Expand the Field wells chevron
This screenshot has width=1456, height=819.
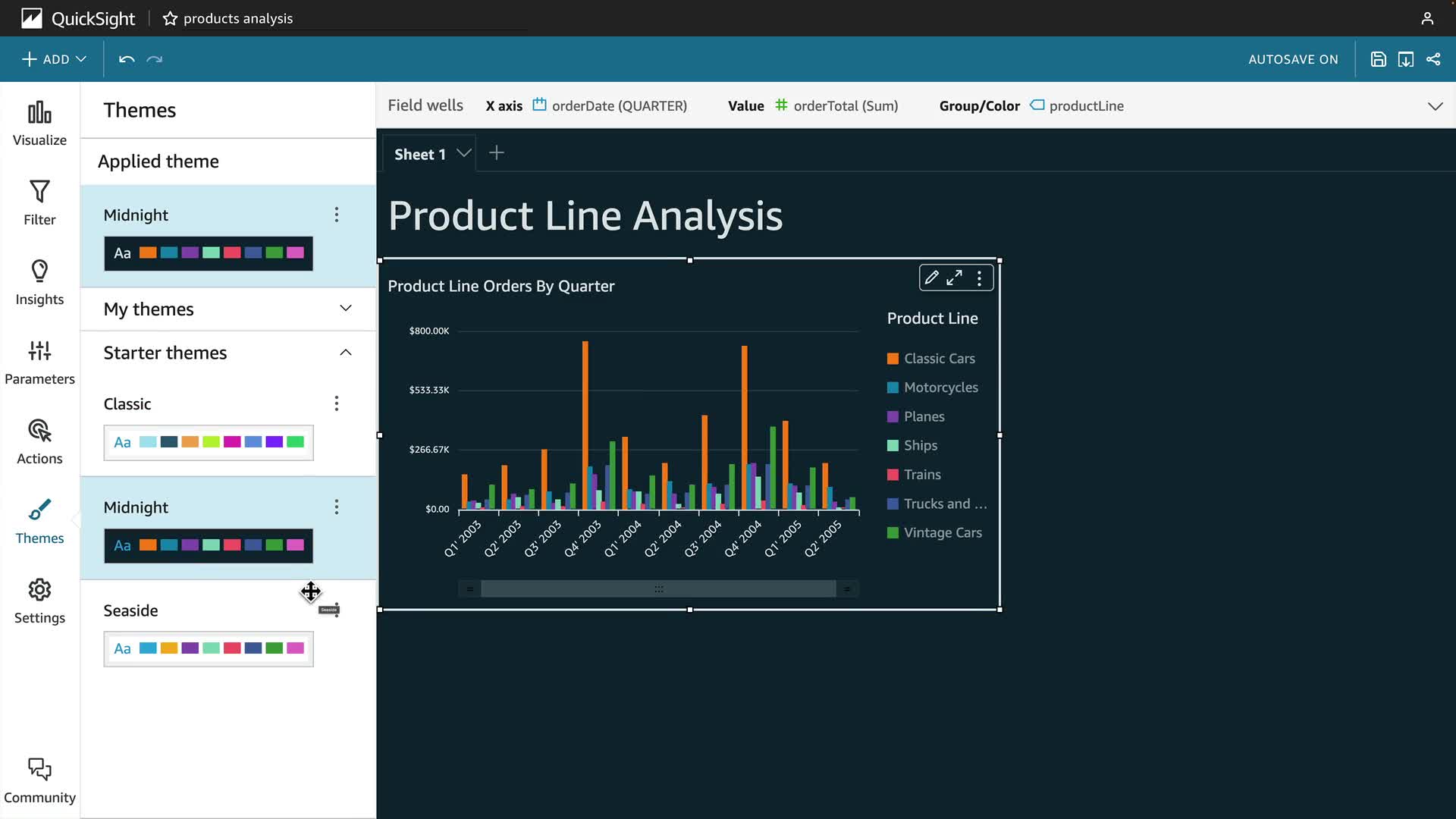point(1435,106)
